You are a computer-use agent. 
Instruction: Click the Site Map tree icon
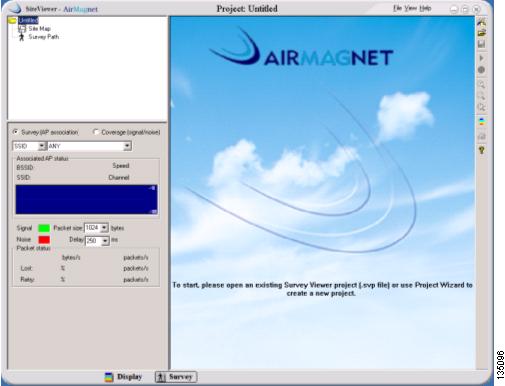point(22,29)
